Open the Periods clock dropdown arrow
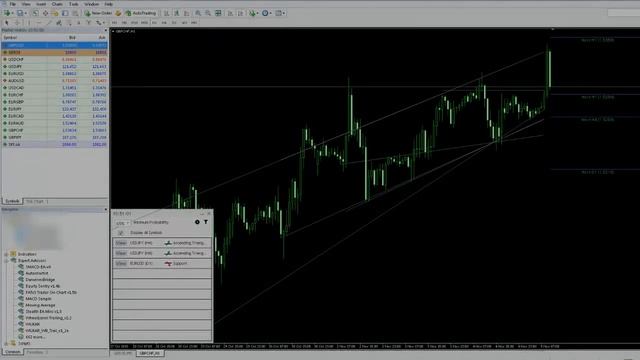Viewport: 640px width, 360px height. point(271,13)
